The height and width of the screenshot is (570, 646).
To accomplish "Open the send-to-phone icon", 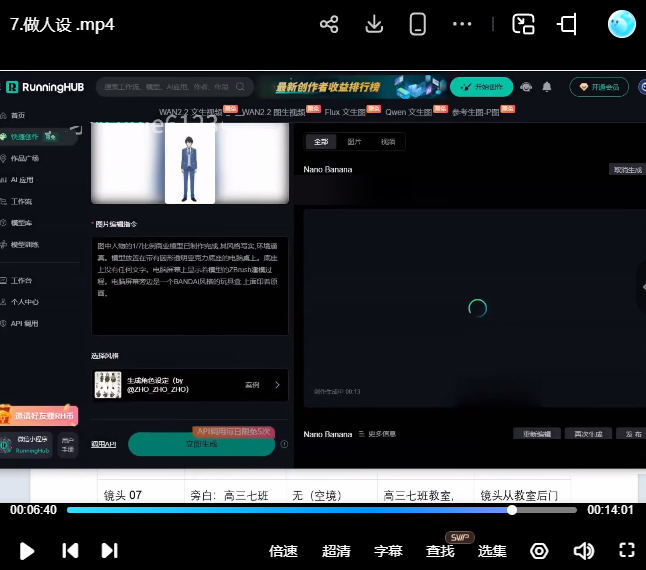I will (x=418, y=24).
